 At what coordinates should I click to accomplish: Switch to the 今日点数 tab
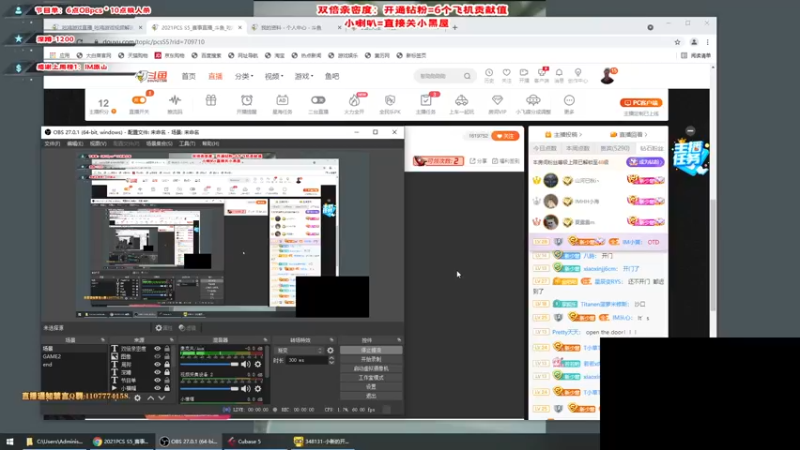[545, 148]
